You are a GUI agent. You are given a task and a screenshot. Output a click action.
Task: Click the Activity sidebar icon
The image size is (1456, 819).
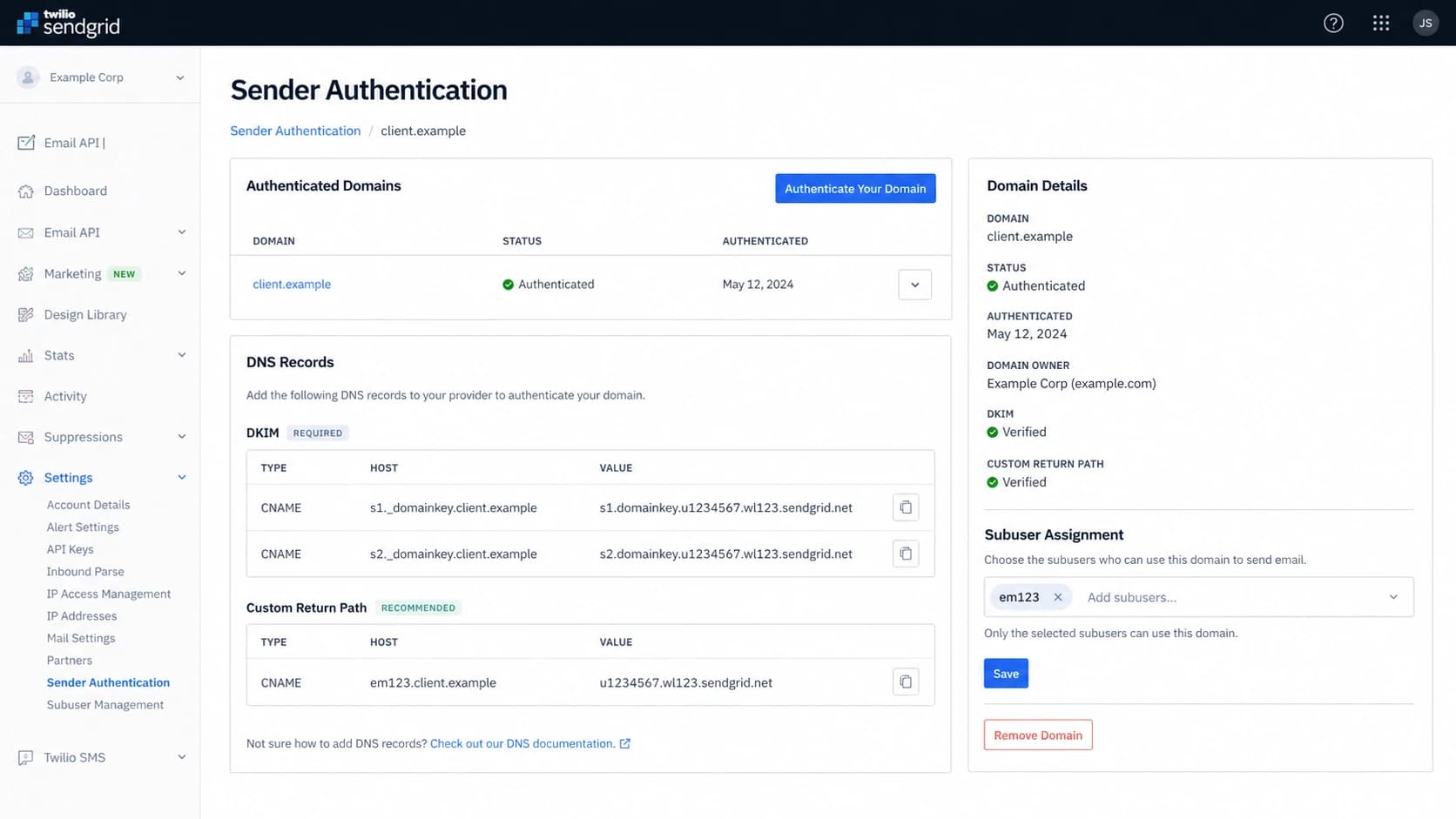(26, 397)
